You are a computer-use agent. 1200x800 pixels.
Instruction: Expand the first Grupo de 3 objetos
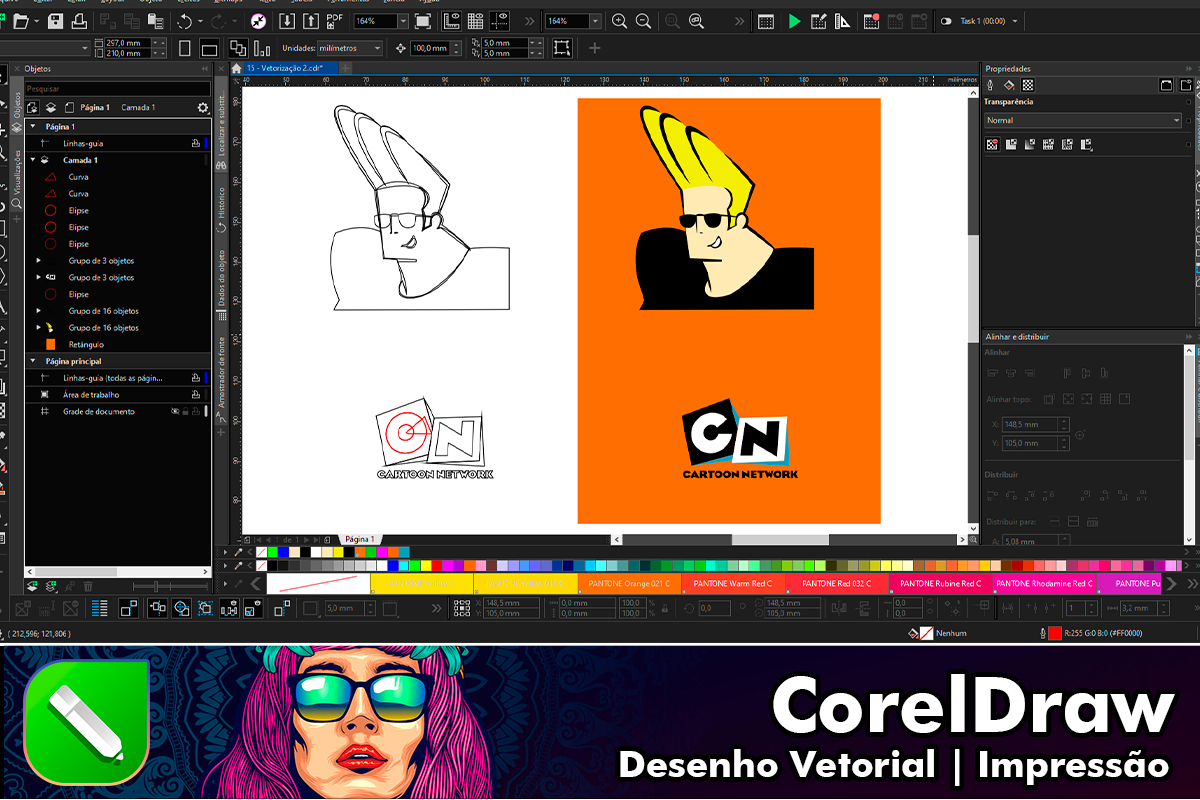coord(39,261)
